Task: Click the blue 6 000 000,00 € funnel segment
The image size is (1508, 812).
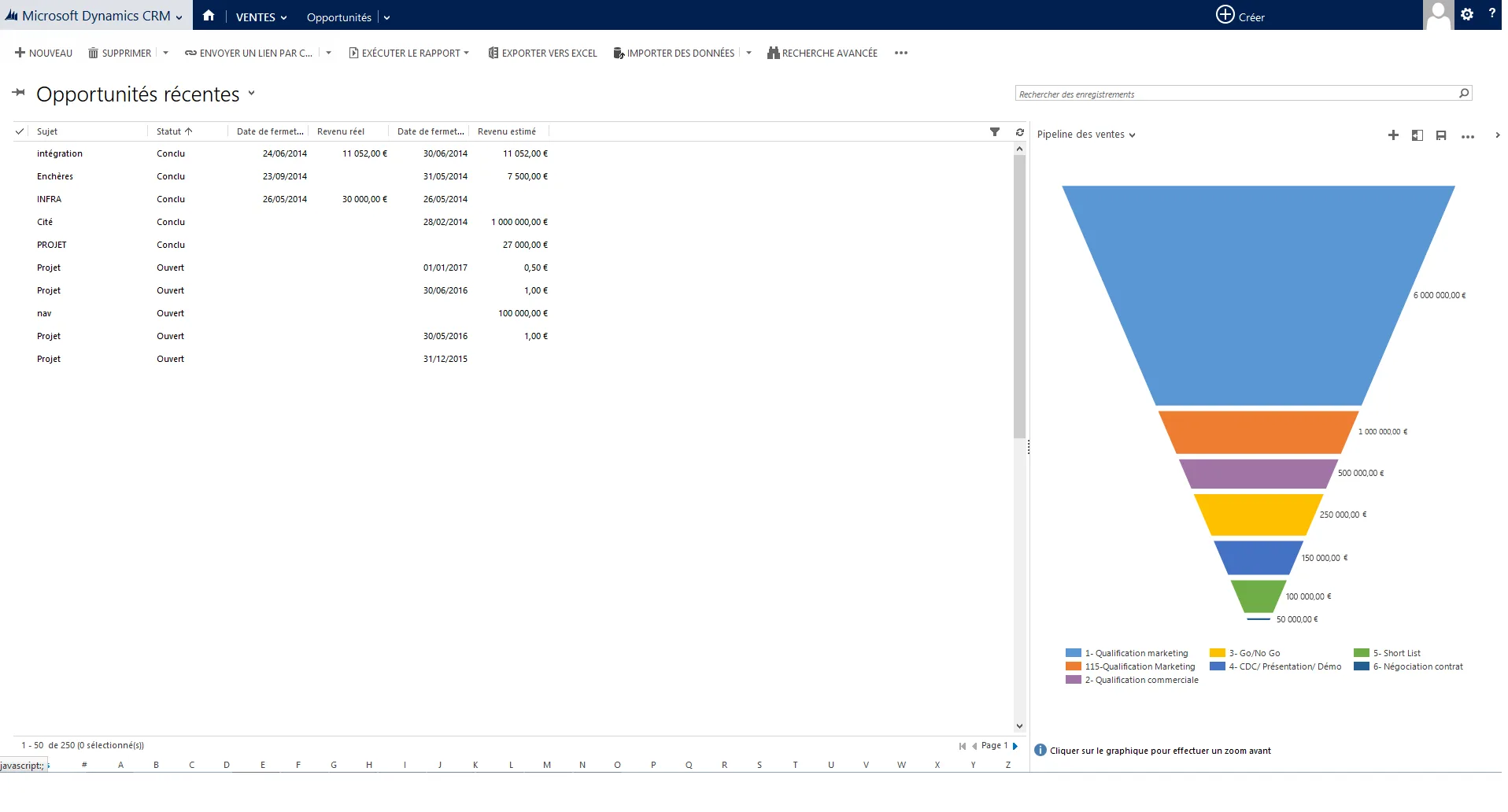Action: 1259,295
